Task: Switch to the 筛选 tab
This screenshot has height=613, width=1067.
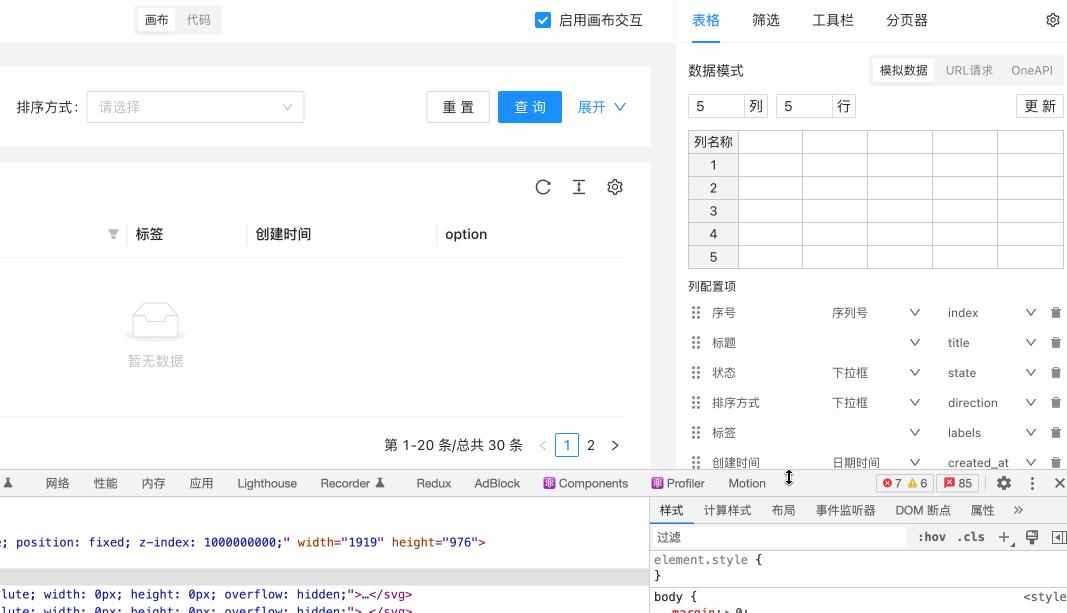Action: pyautogui.click(x=766, y=19)
